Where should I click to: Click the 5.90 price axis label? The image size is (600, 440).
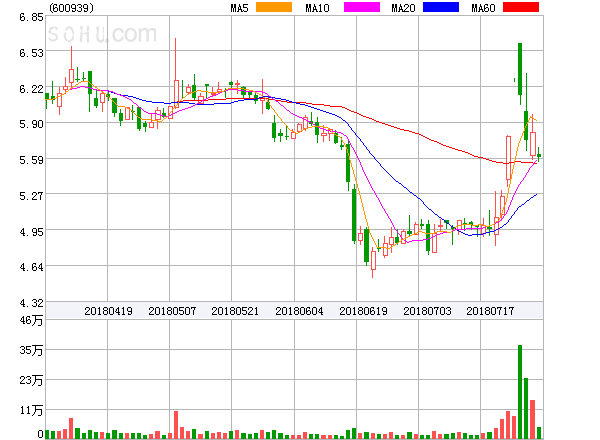point(31,124)
